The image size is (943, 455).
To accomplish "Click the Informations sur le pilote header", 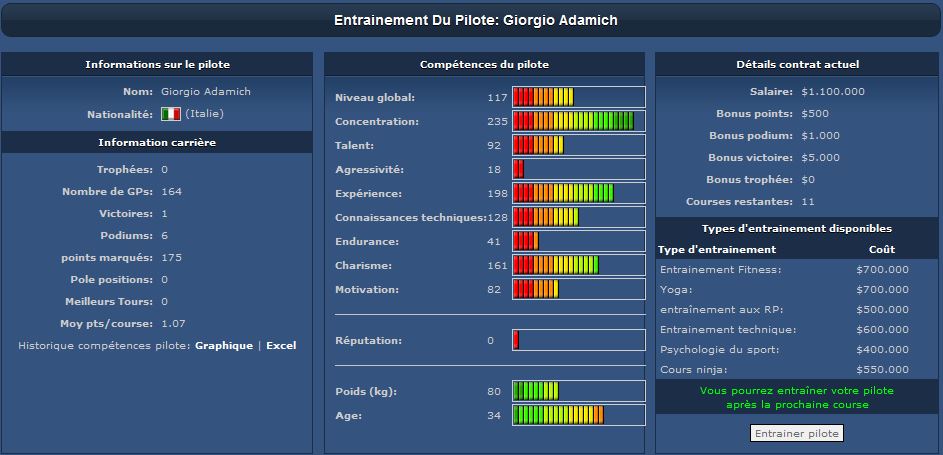I will pyautogui.click(x=157, y=64).
